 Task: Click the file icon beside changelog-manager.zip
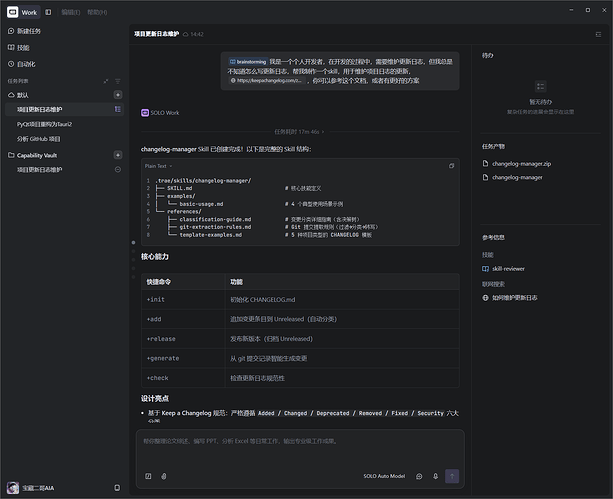tap(485, 163)
